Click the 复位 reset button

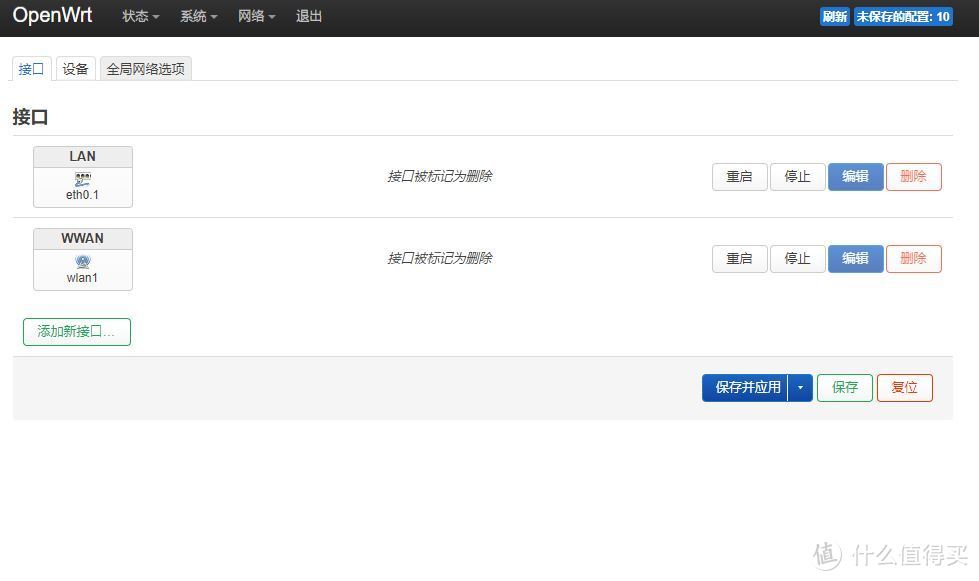coord(904,387)
